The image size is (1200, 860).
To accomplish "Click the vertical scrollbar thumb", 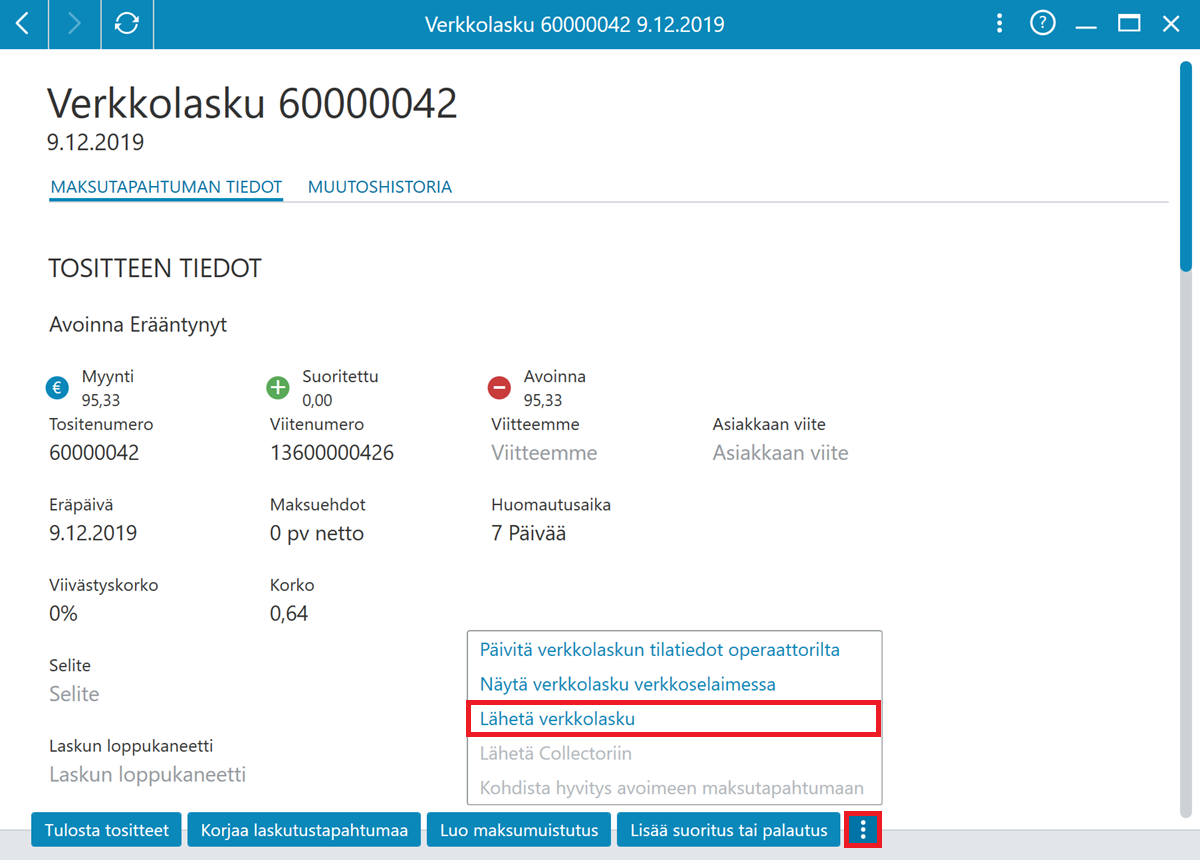I will pyautogui.click(x=1186, y=165).
